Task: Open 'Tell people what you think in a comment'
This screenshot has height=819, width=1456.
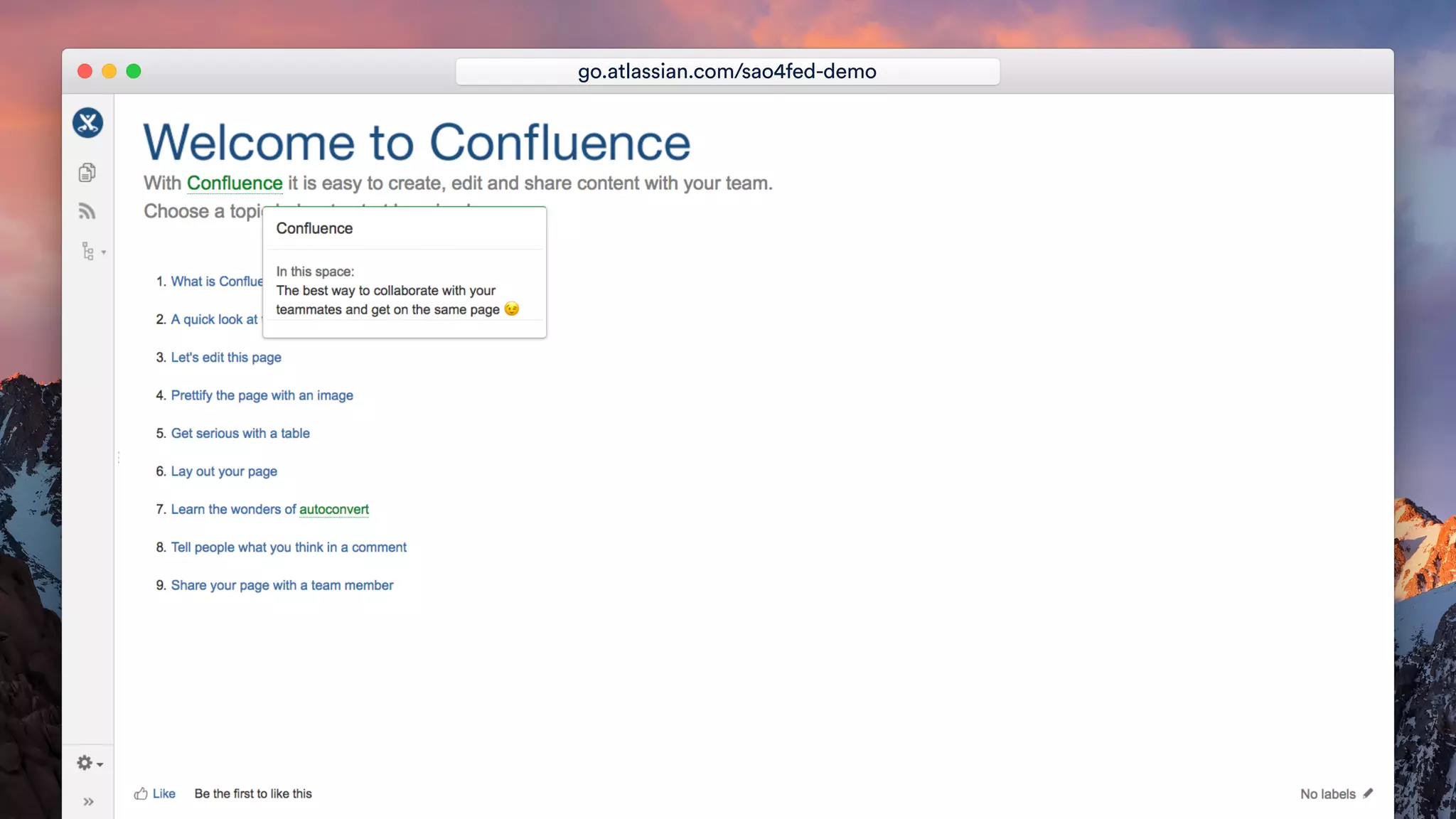Action: pyautogui.click(x=289, y=547)
